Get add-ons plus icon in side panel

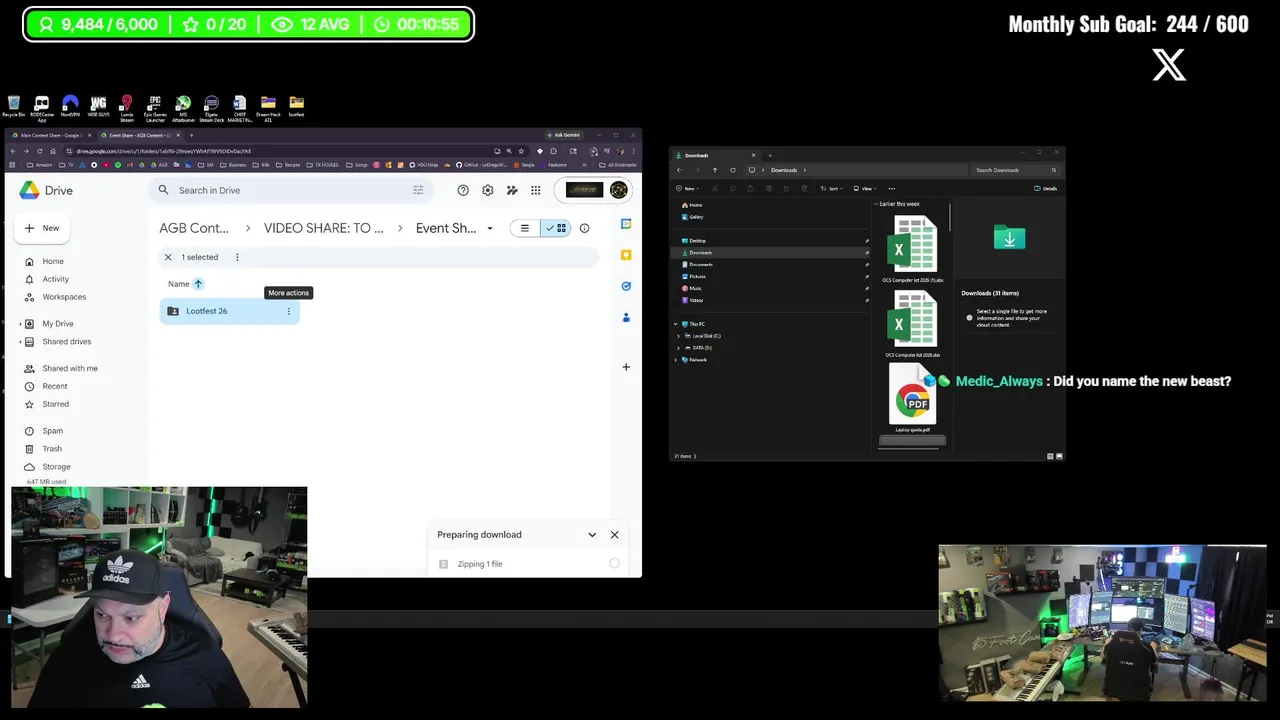[x=626, y=367]
